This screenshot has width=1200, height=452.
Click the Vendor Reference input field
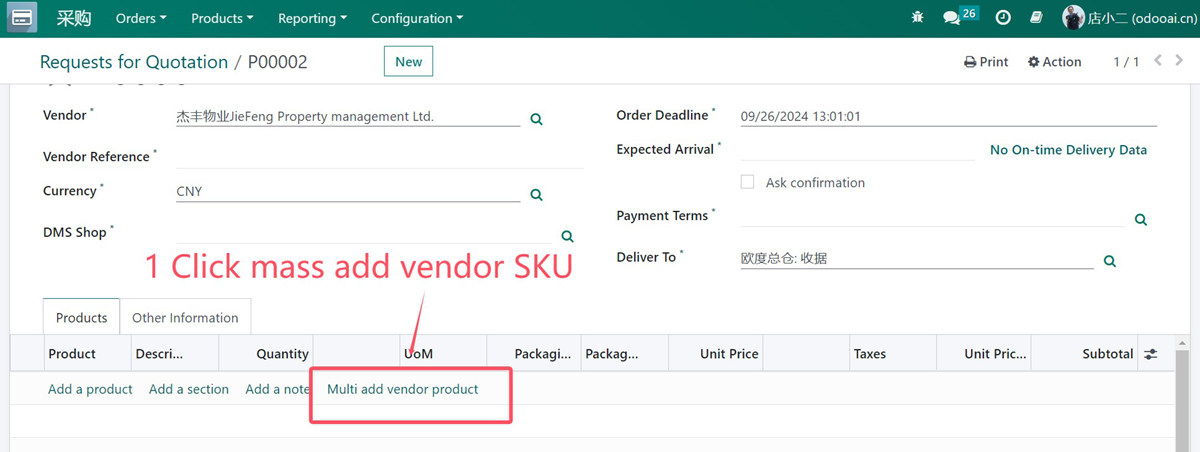(x=379, y=157)
